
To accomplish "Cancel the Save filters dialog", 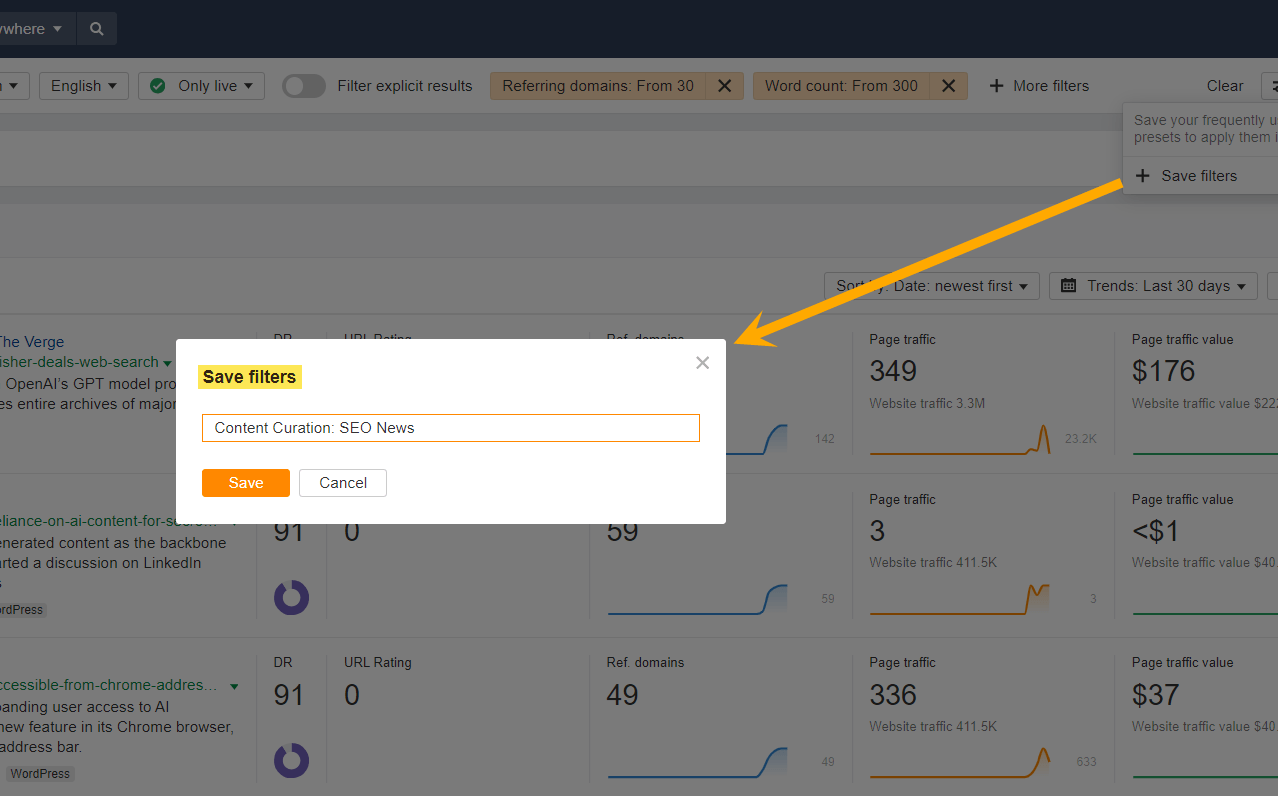I will [x=342, y=483].
